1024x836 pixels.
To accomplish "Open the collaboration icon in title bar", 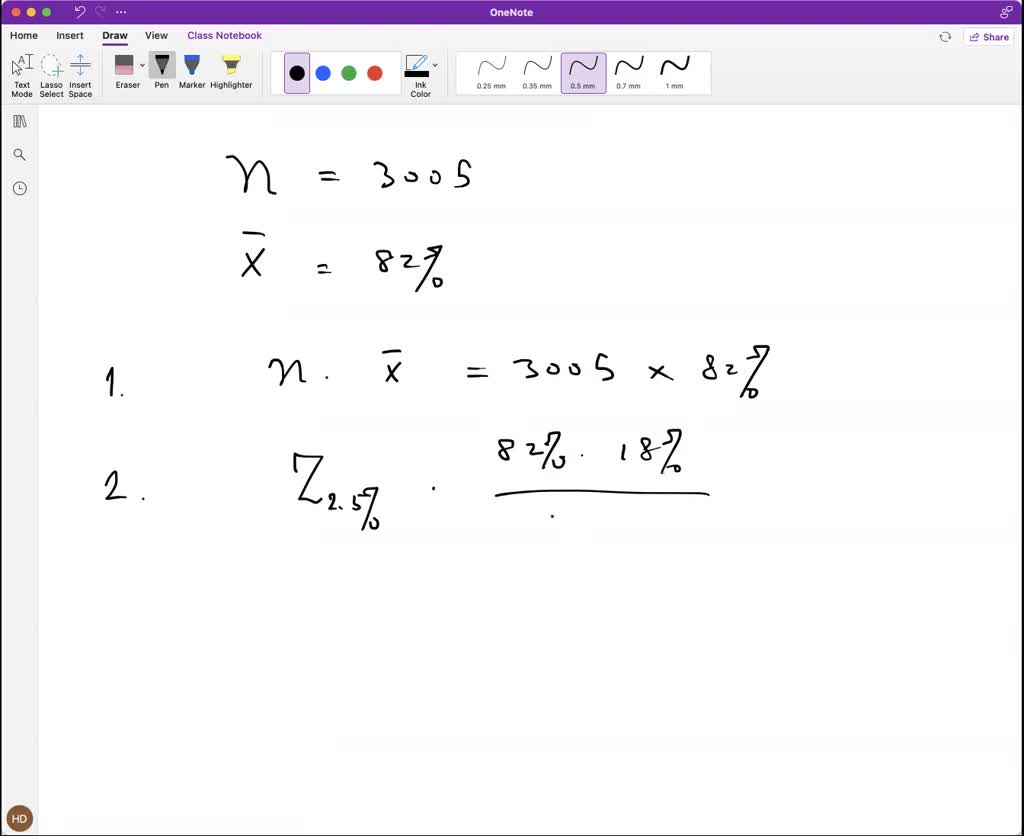I will (x=1006, y=12).
